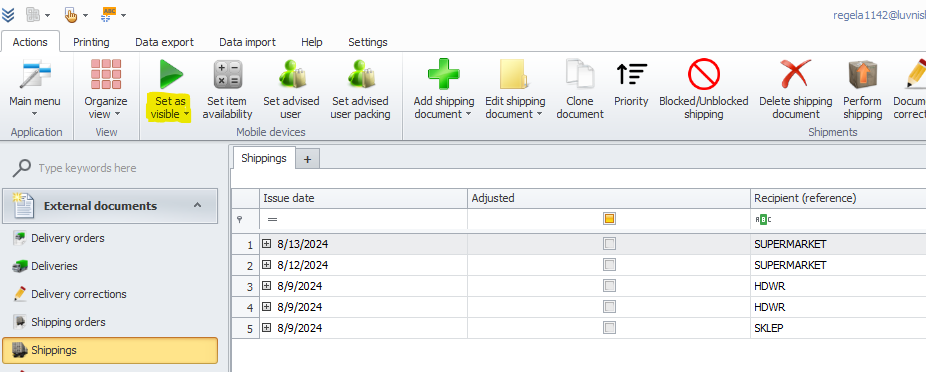Open Deliveries in the sidebar

[x=54, y=266]
